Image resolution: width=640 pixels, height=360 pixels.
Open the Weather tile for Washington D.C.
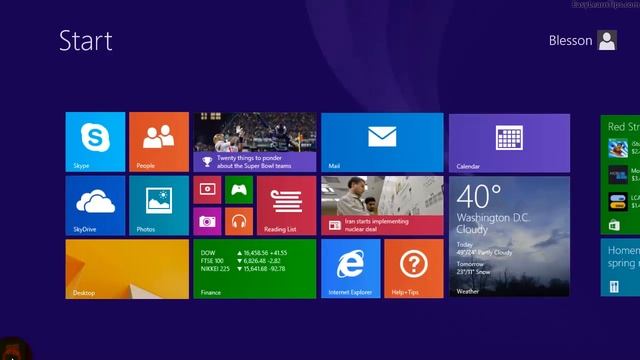(x=509, y=236)
